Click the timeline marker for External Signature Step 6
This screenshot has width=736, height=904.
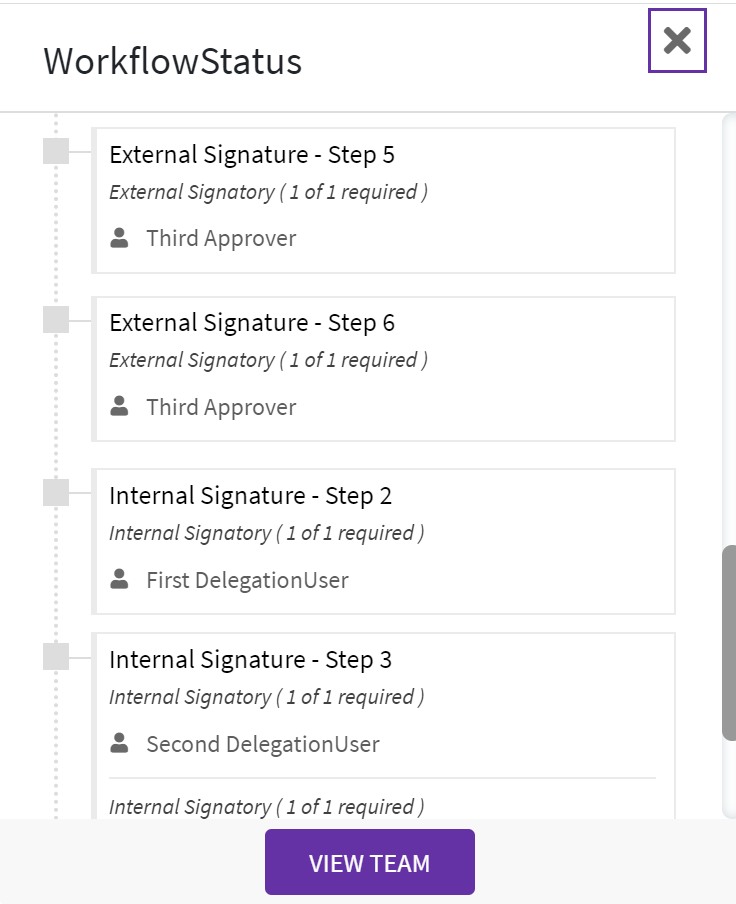(x=56, y=320)
